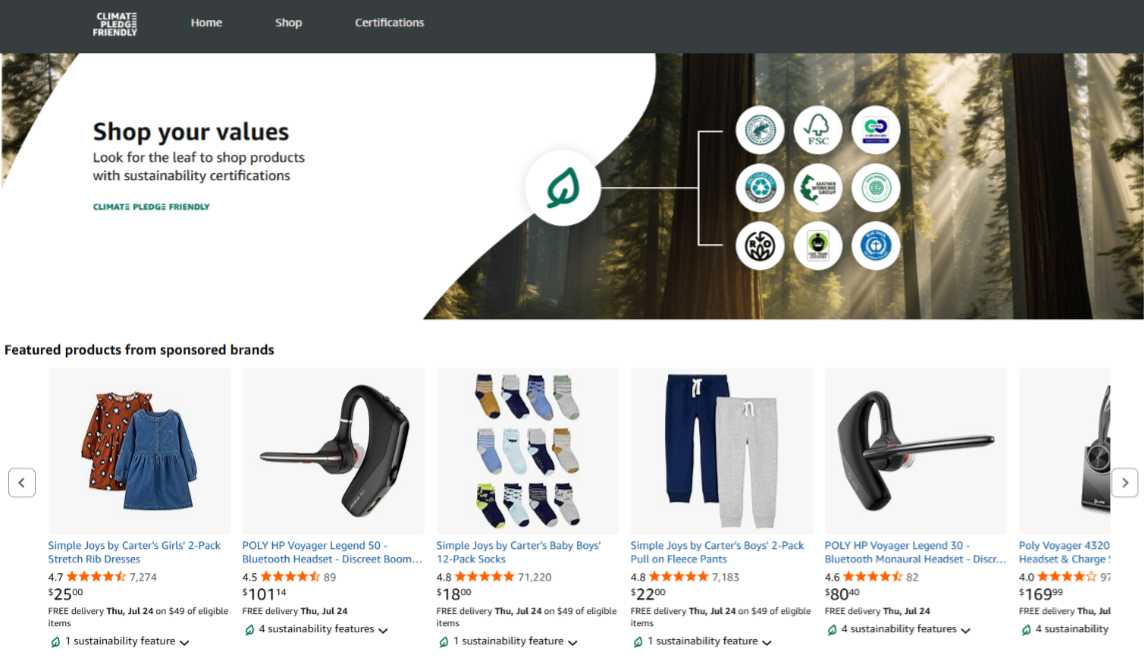Screen dimensions: 1144x671
Task: Click the Climate Pledge Friendly logo in header
Action: coord(115,23)
